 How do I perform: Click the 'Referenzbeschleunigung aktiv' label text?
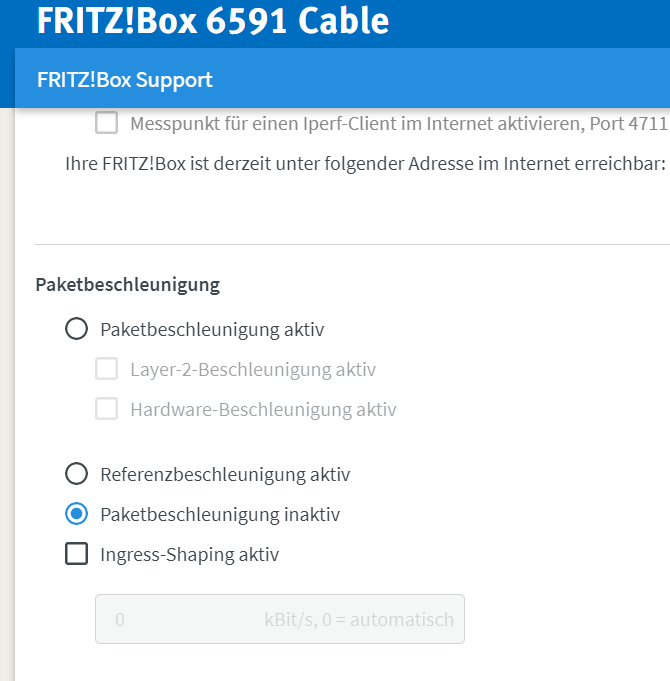pyautogui.click(x=225, y=474)
